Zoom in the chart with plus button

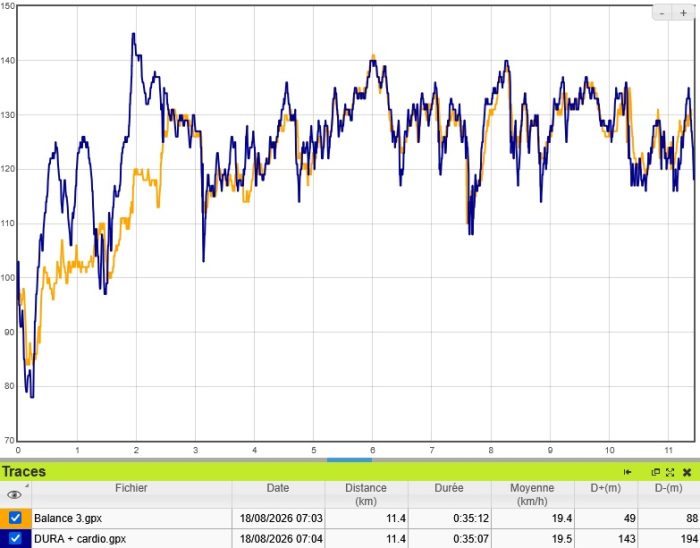pyautogui.click(x=683, y=13)
